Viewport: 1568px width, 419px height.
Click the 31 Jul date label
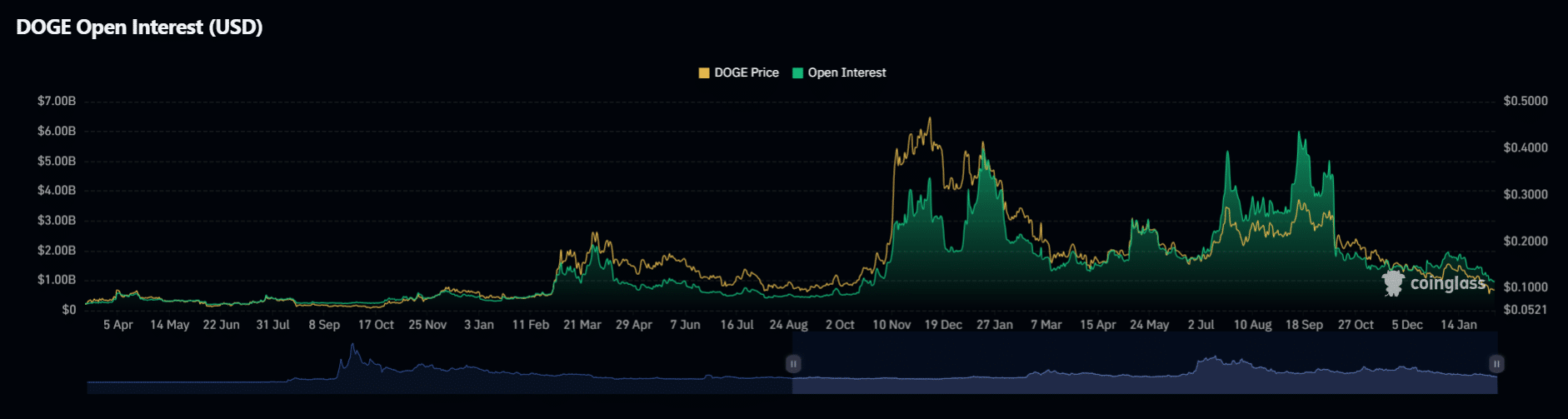273,325
